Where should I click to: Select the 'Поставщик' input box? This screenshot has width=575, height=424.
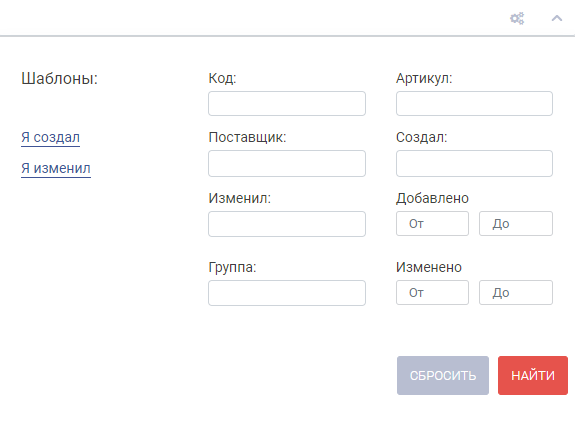(287, 163)
